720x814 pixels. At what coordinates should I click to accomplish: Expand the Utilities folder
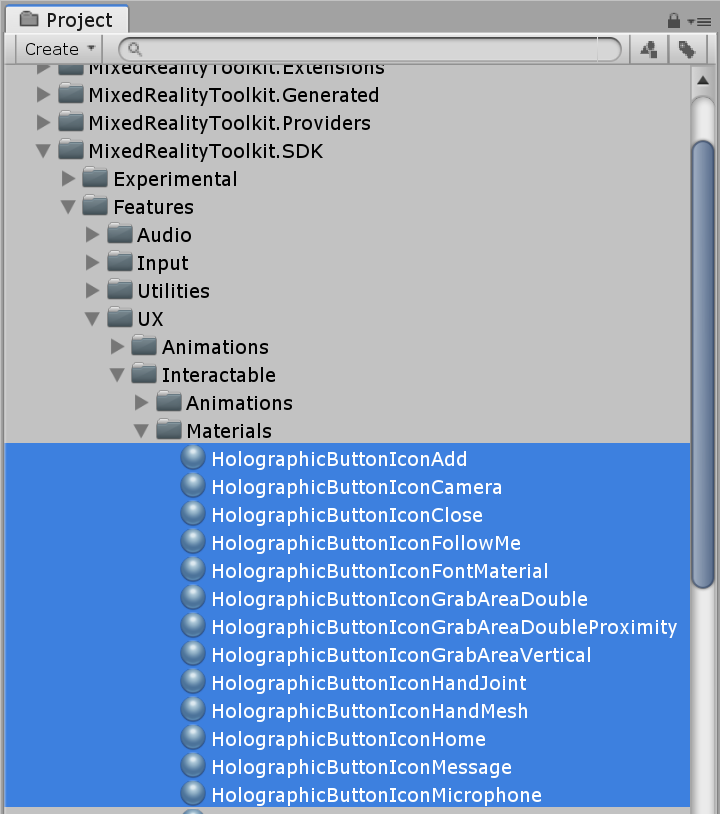(x=92, y=291)
